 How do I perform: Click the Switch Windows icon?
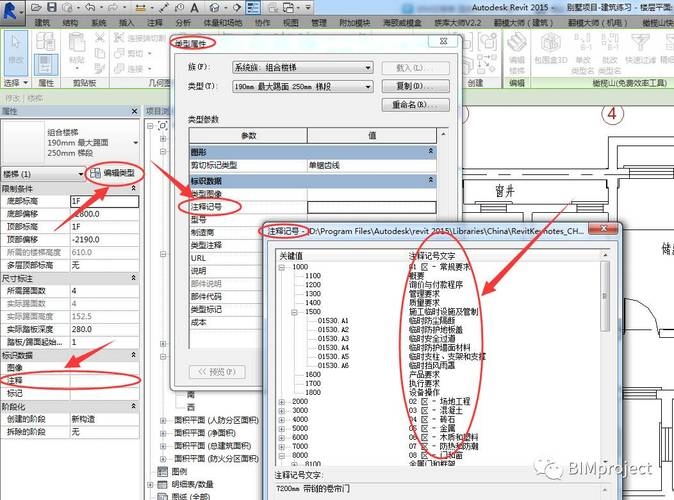coord(289,8)
